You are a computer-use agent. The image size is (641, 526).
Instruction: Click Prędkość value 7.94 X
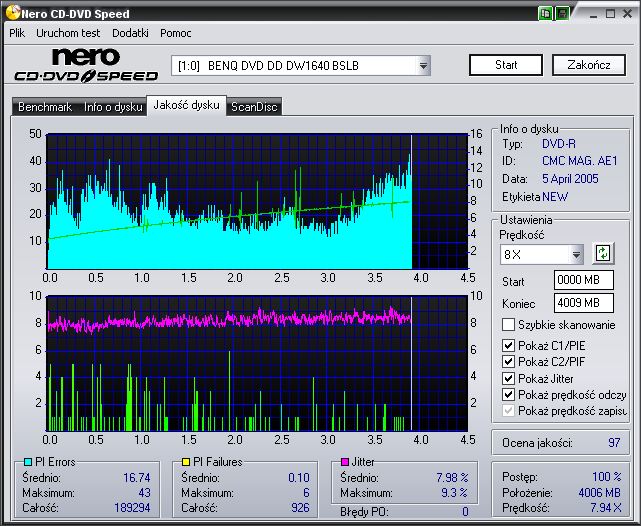pyautogui.click(x=605, y=508)
